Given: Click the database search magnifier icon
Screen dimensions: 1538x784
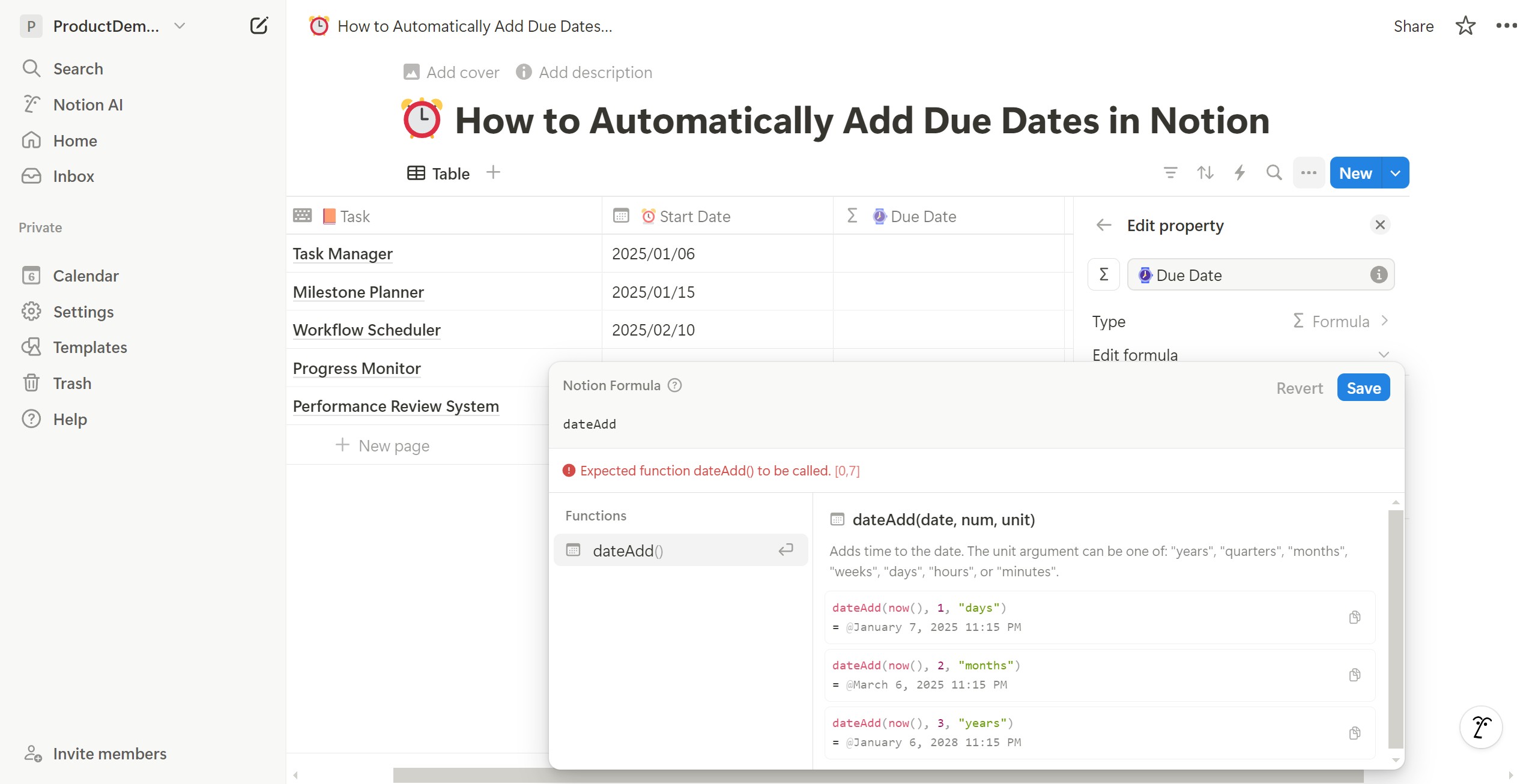Looking at the screenshot, I should pyautogui.click(x=1274, y=173).
